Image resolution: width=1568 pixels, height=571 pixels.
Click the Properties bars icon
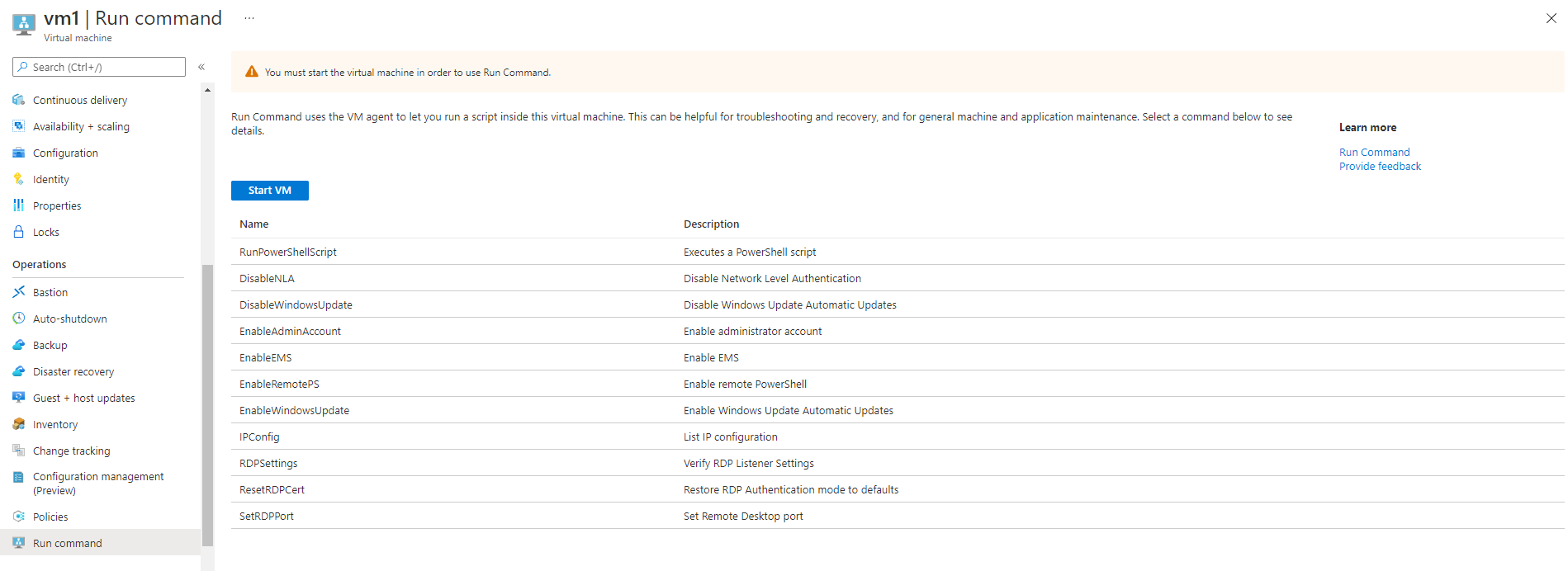pos(19,205)
